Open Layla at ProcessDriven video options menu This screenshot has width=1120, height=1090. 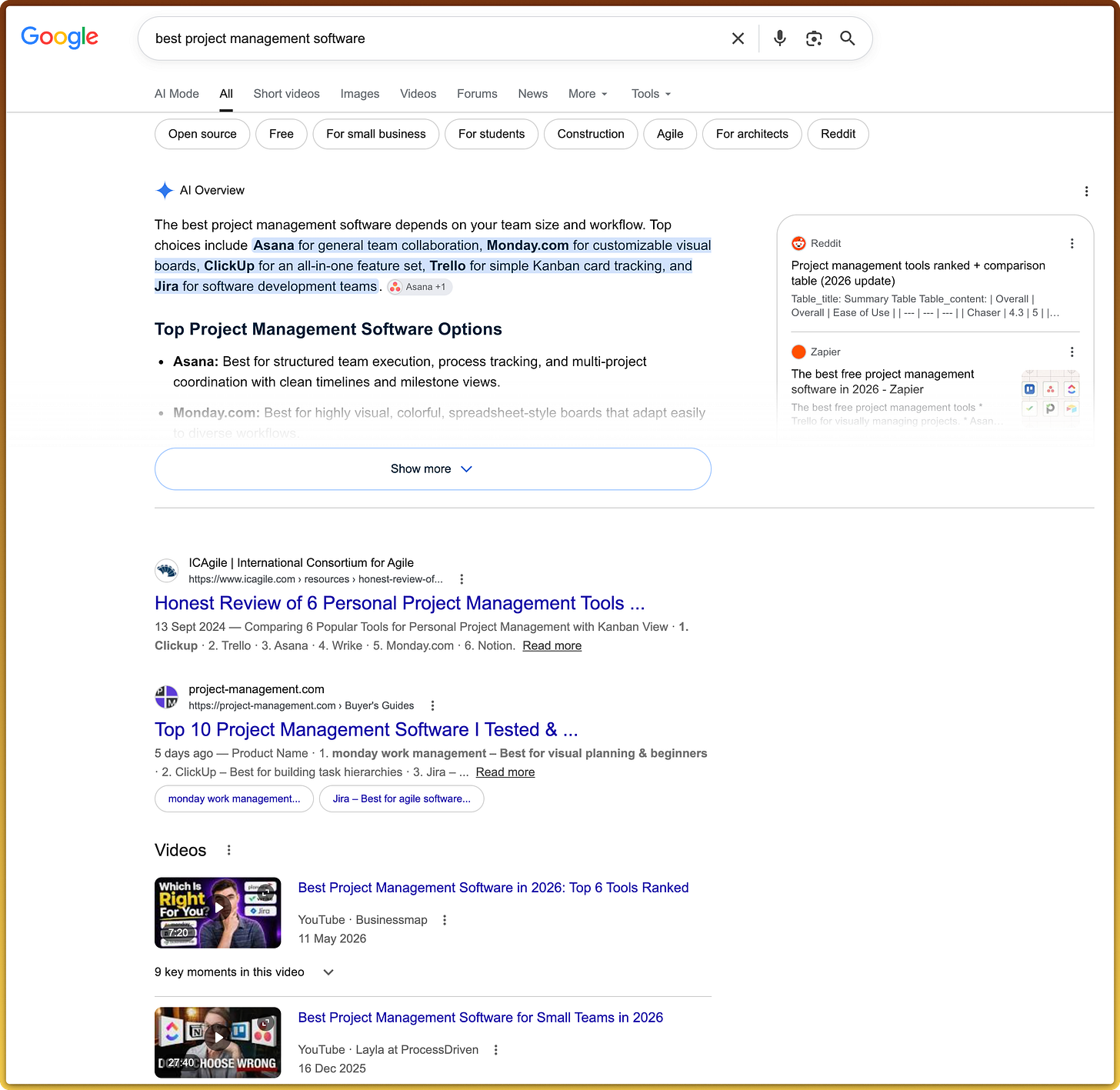pyautogui.click(x=496, y=1050)
